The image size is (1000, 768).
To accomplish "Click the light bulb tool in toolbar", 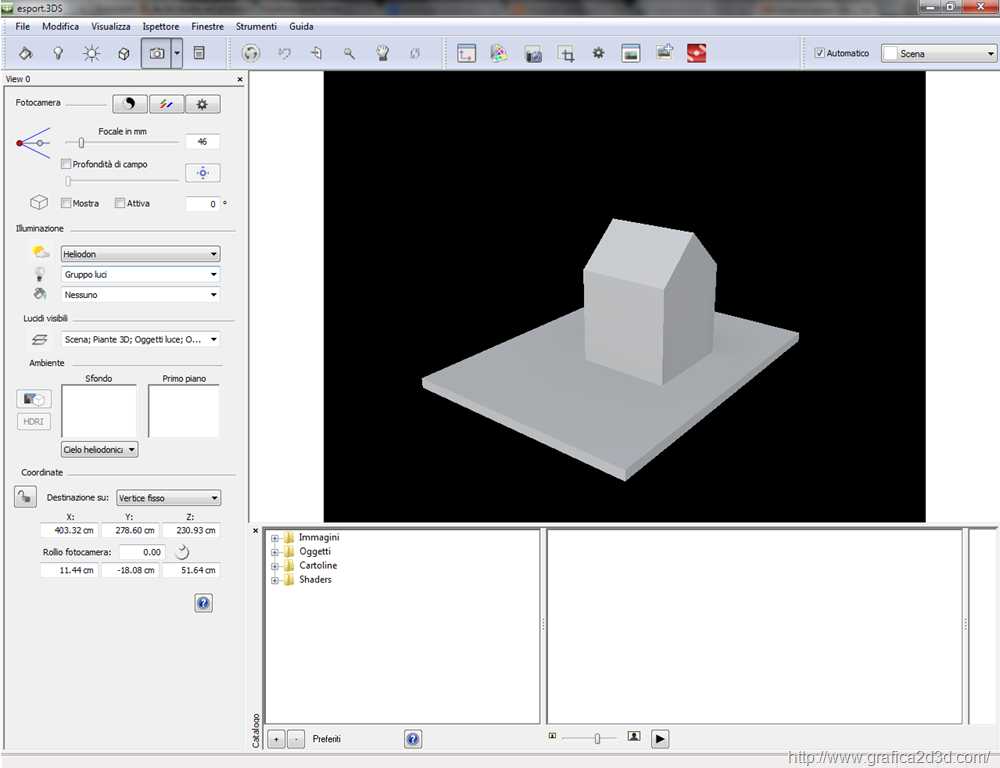I will (58, 53).
